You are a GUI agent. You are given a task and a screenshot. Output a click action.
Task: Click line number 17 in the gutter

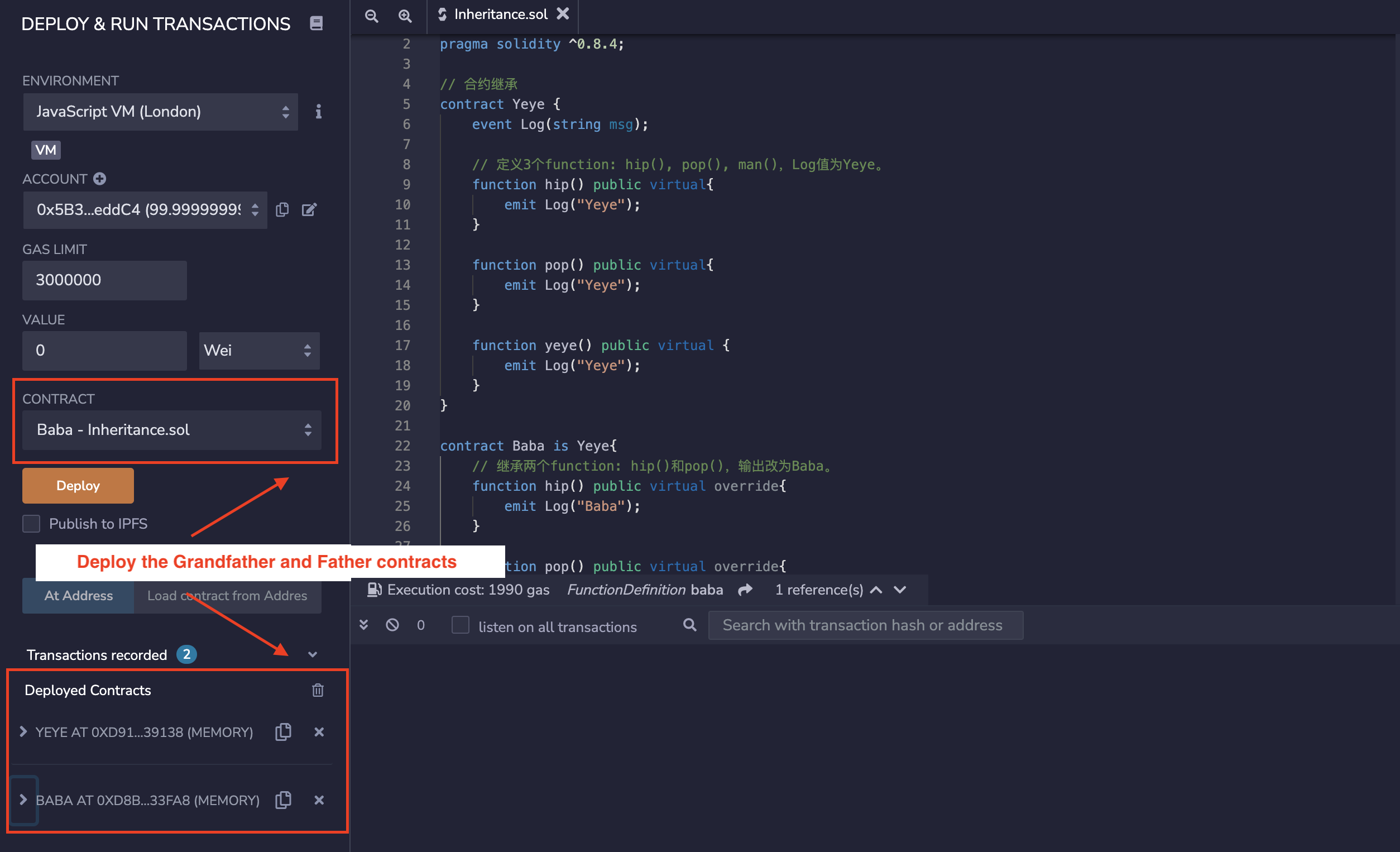402,345
